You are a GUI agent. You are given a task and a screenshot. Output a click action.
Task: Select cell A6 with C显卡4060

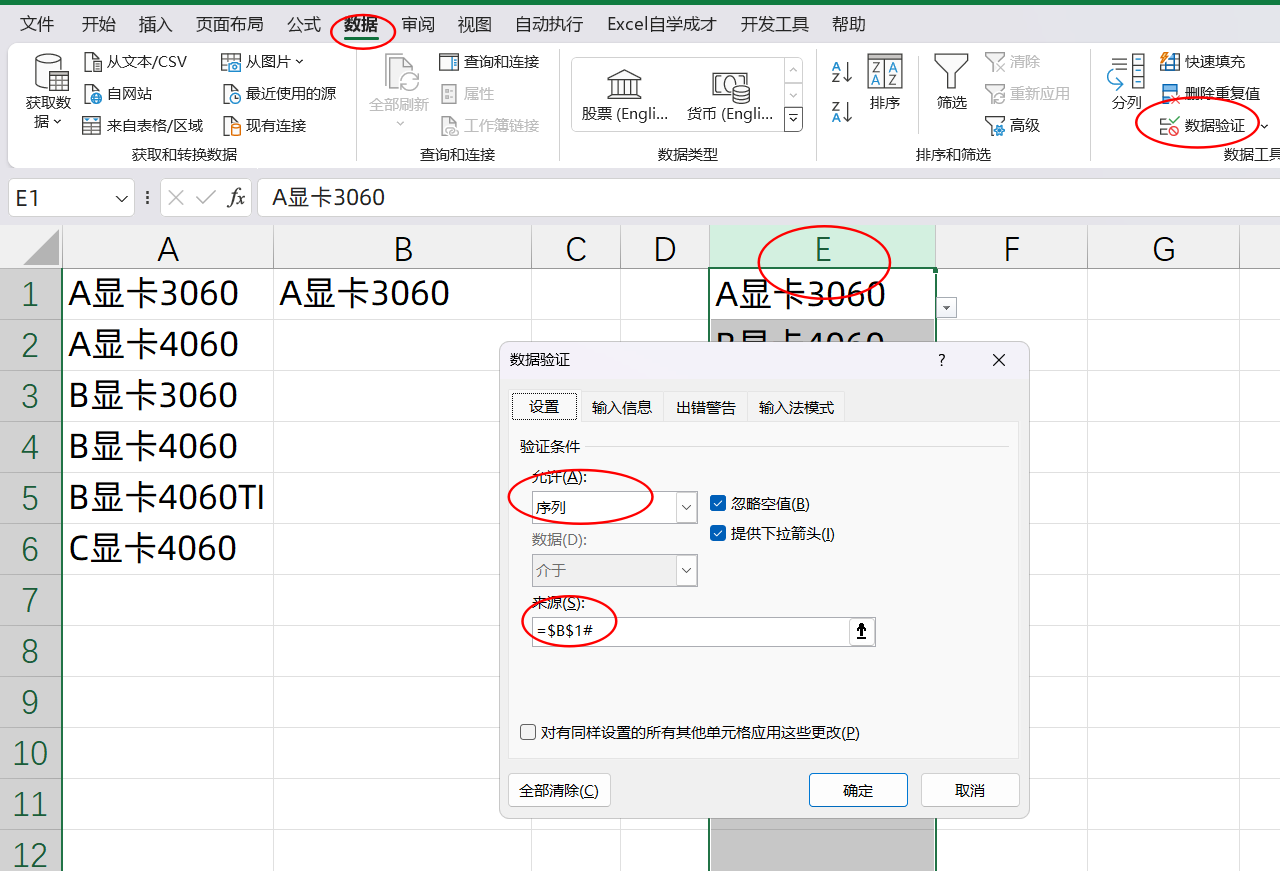coord(167,549)
